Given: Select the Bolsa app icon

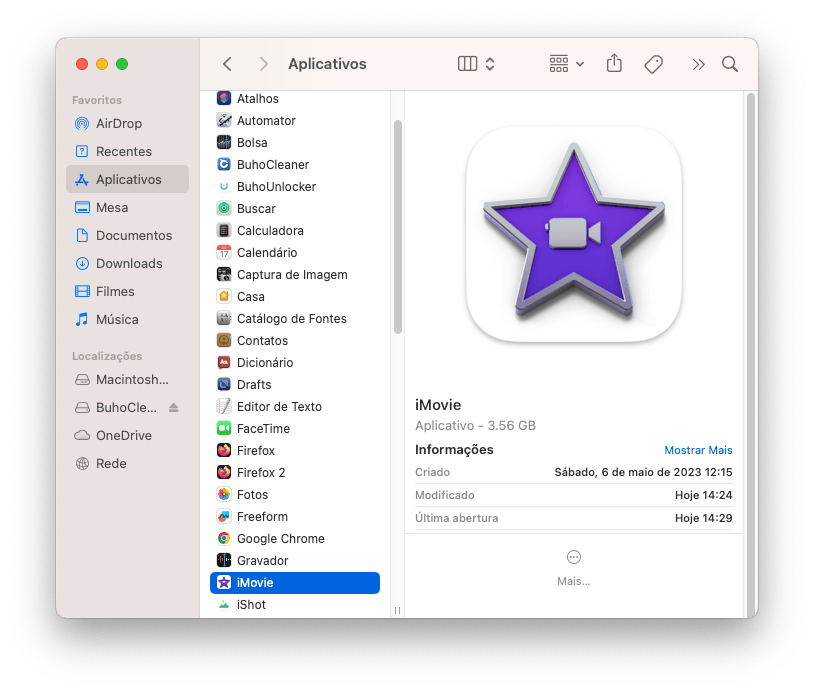Looking at the screenshot, I should click(224, 142).
